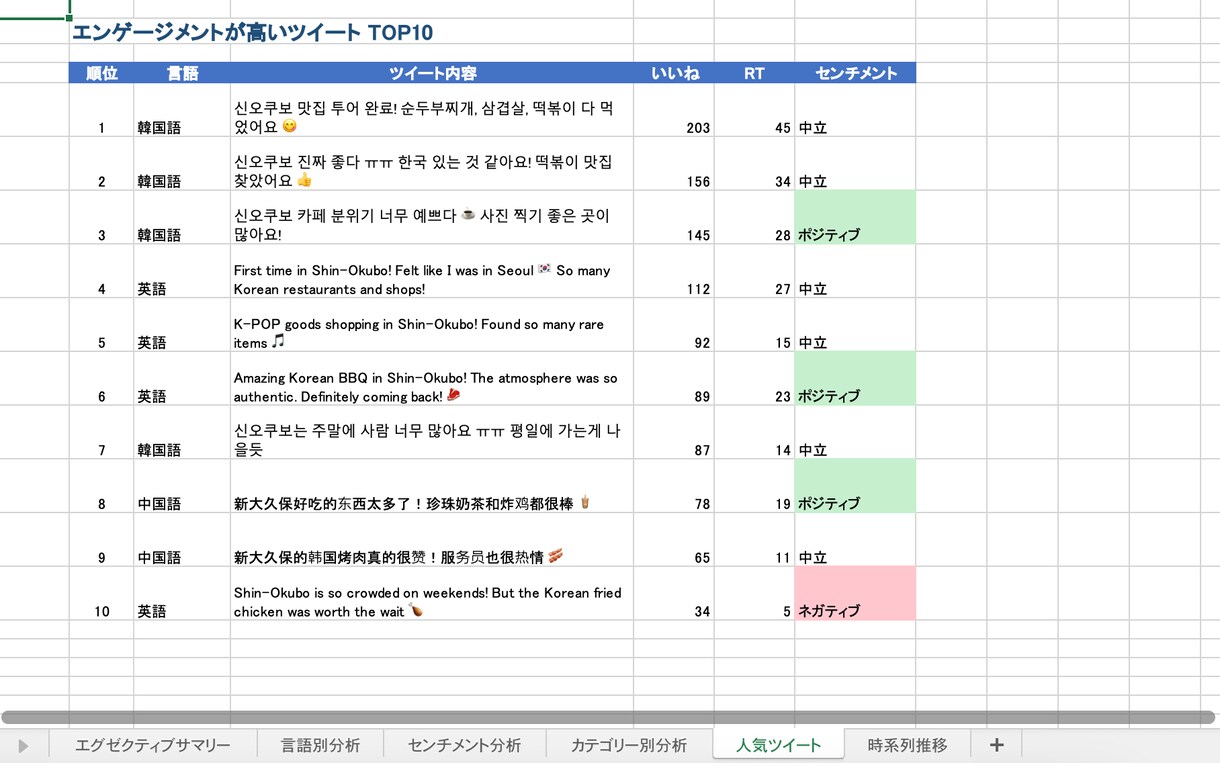1220x763 pixels.
Task: Switch to the 時系列推移 sheet tab
Action: 907,745
